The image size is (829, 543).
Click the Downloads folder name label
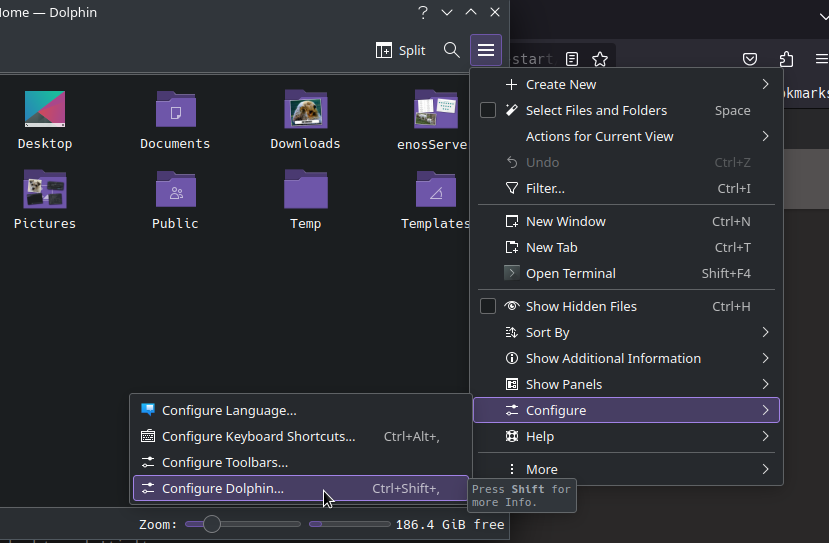pos(305,143)
